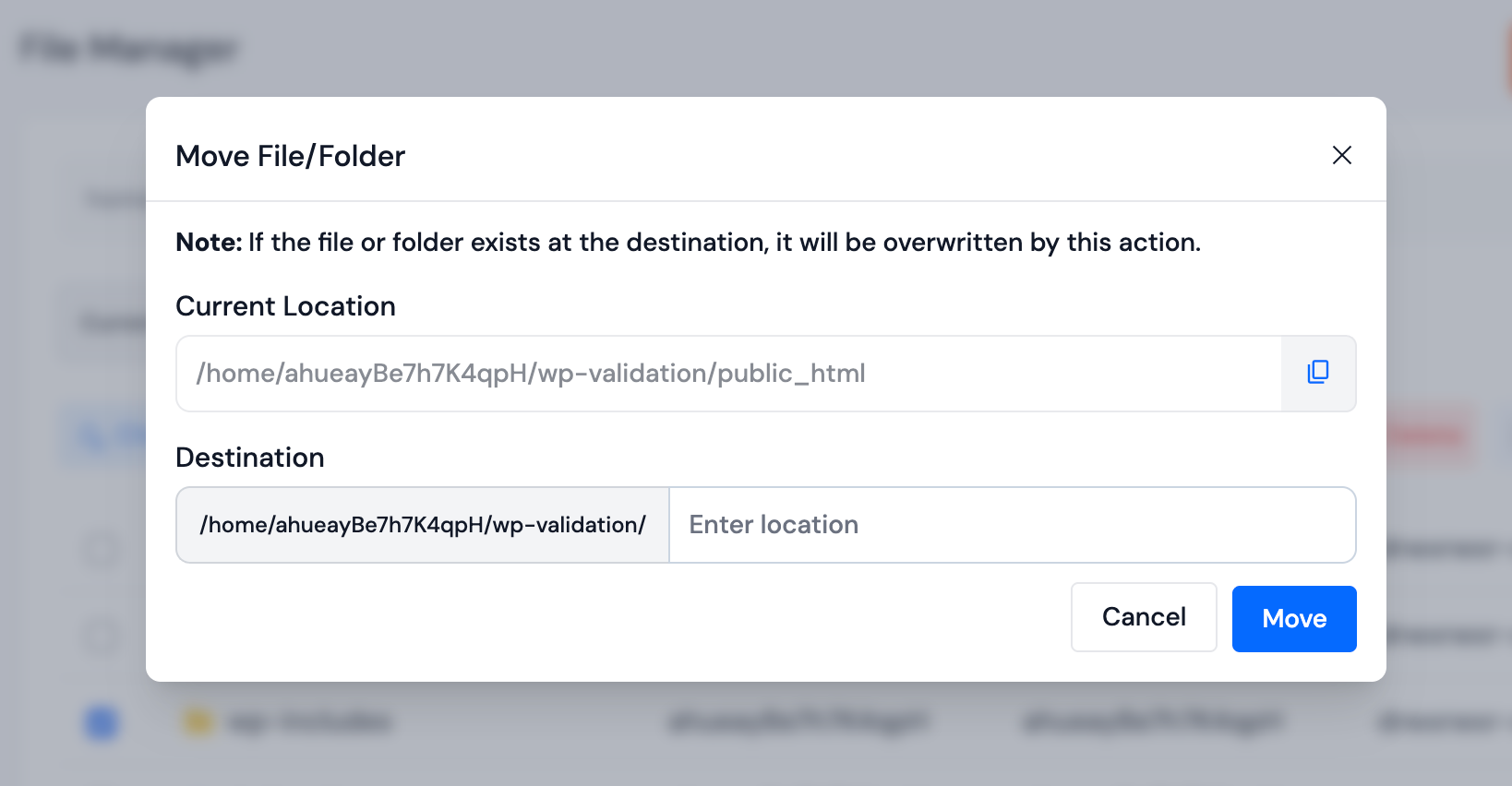Tick the upper blurred row checkbox
Image resolution: width=1512 pixels, height=786 pixels.
[102, 551]
